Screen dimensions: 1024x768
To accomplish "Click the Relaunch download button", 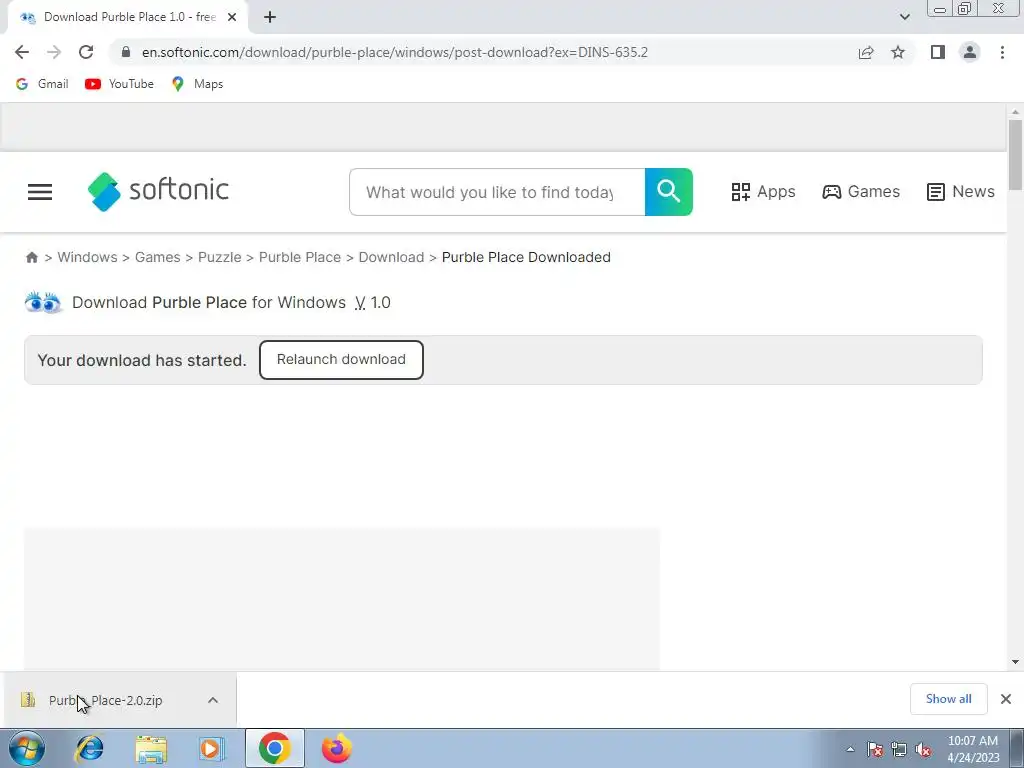I will [341, 360].
